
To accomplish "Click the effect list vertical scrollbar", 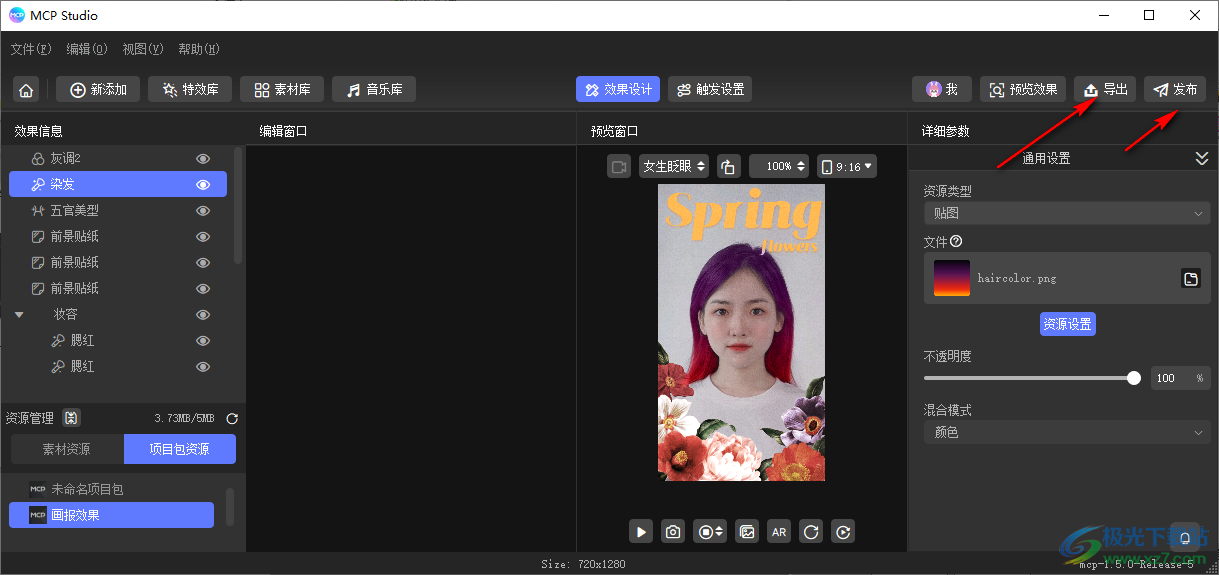I will pos(238,205).
